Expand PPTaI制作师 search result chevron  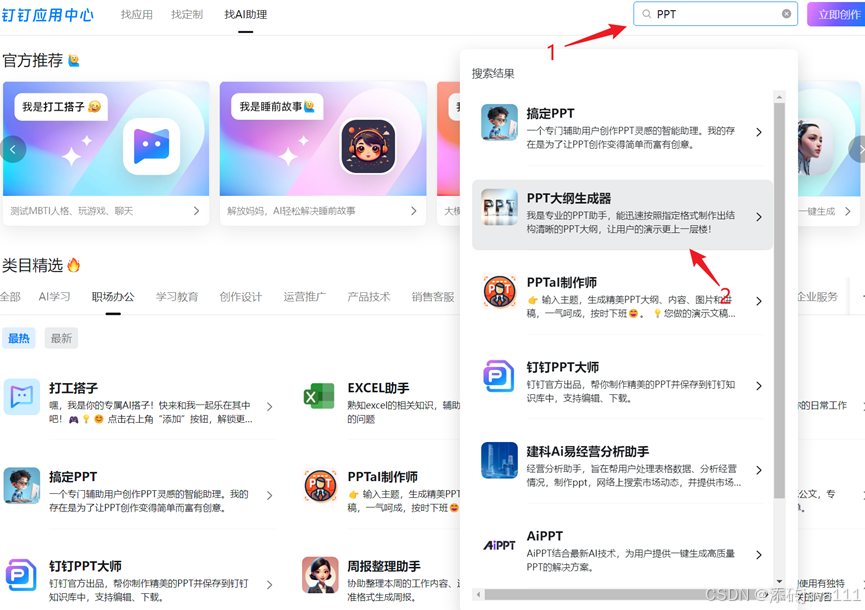coord(759,301)
